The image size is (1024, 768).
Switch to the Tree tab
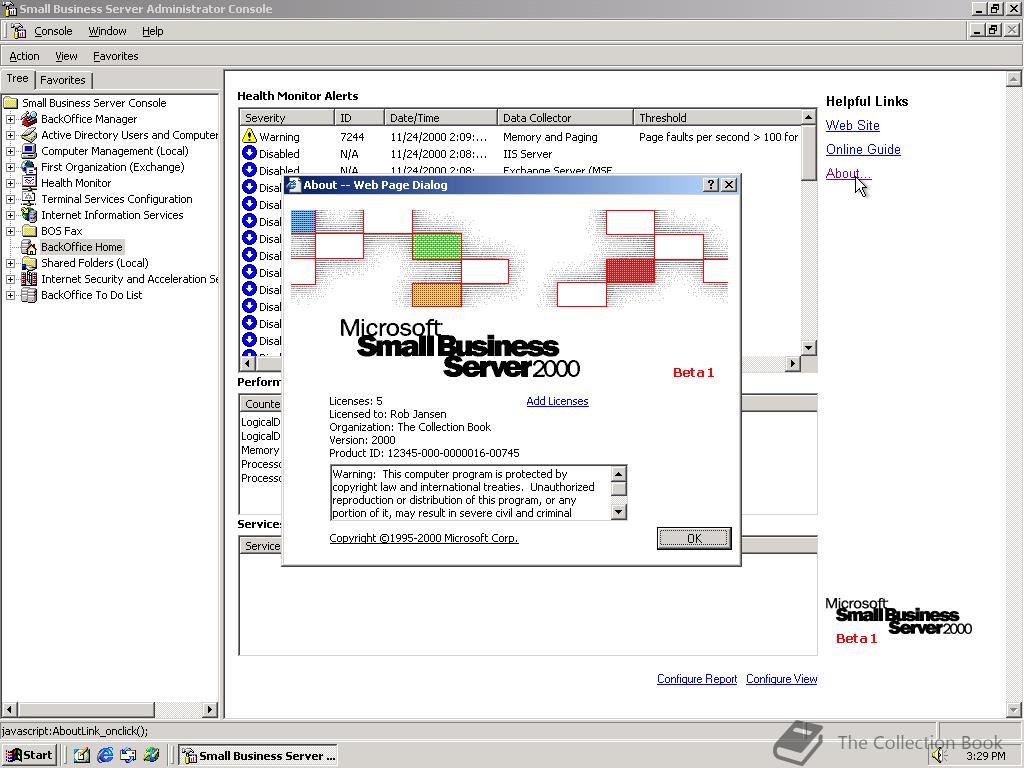point(18,78)
